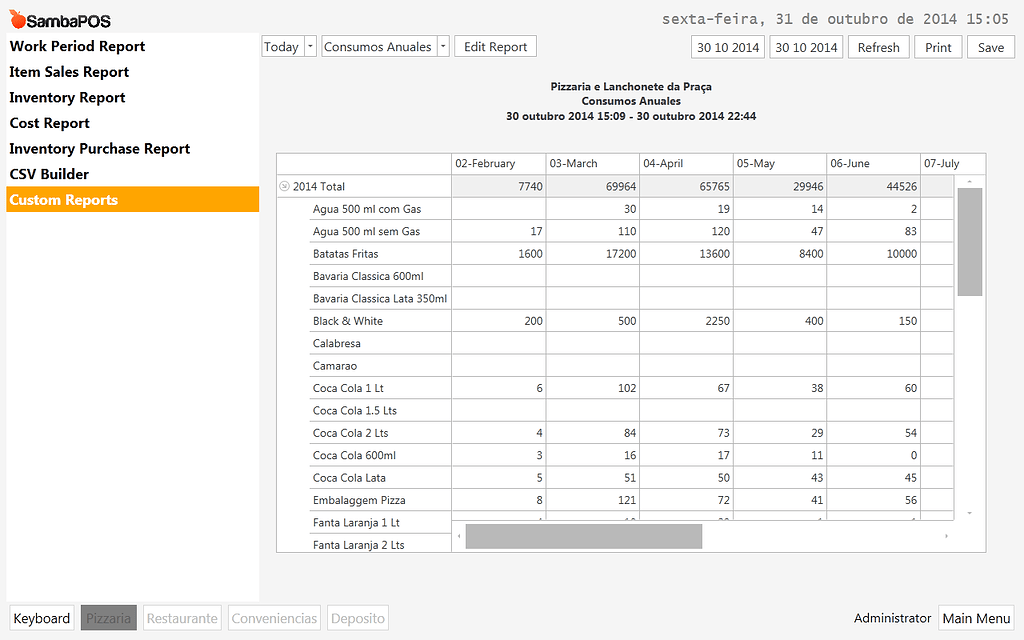
Task: Select the Item Sales Report
Action: pos(68,71)
